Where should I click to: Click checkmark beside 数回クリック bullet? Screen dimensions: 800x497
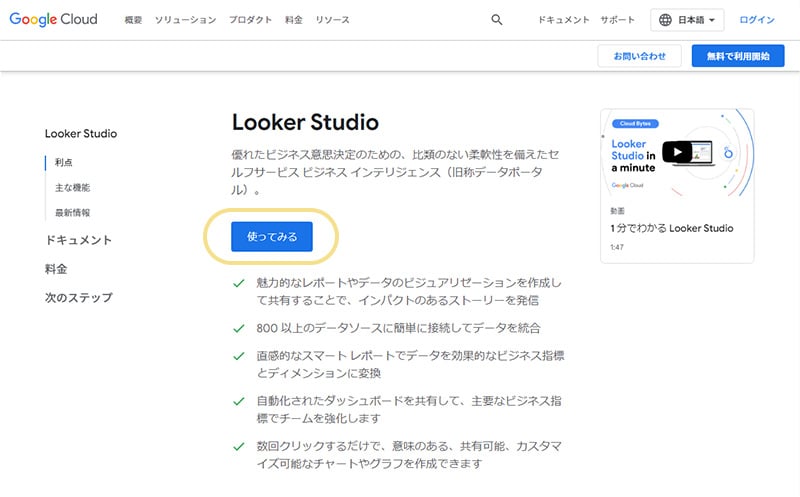point(239,447)
